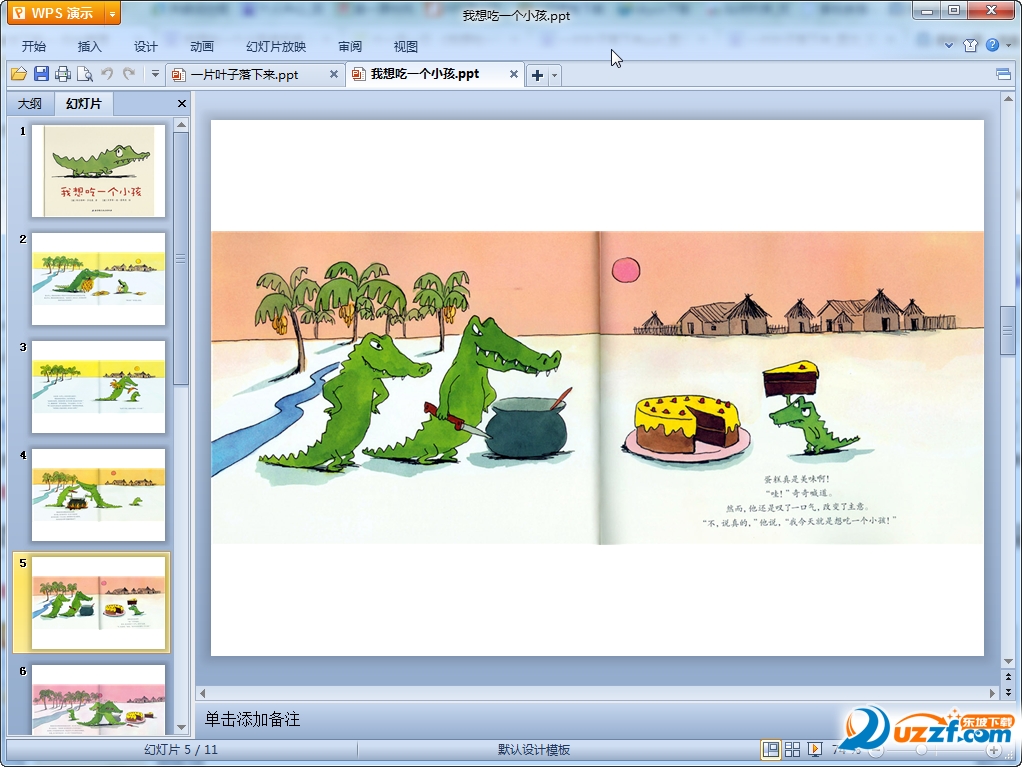The width and height of the screenshot is (1022, 767).
Task: Expand the ribbon with the chevron arrow
Action: click(x=949, y=46)
